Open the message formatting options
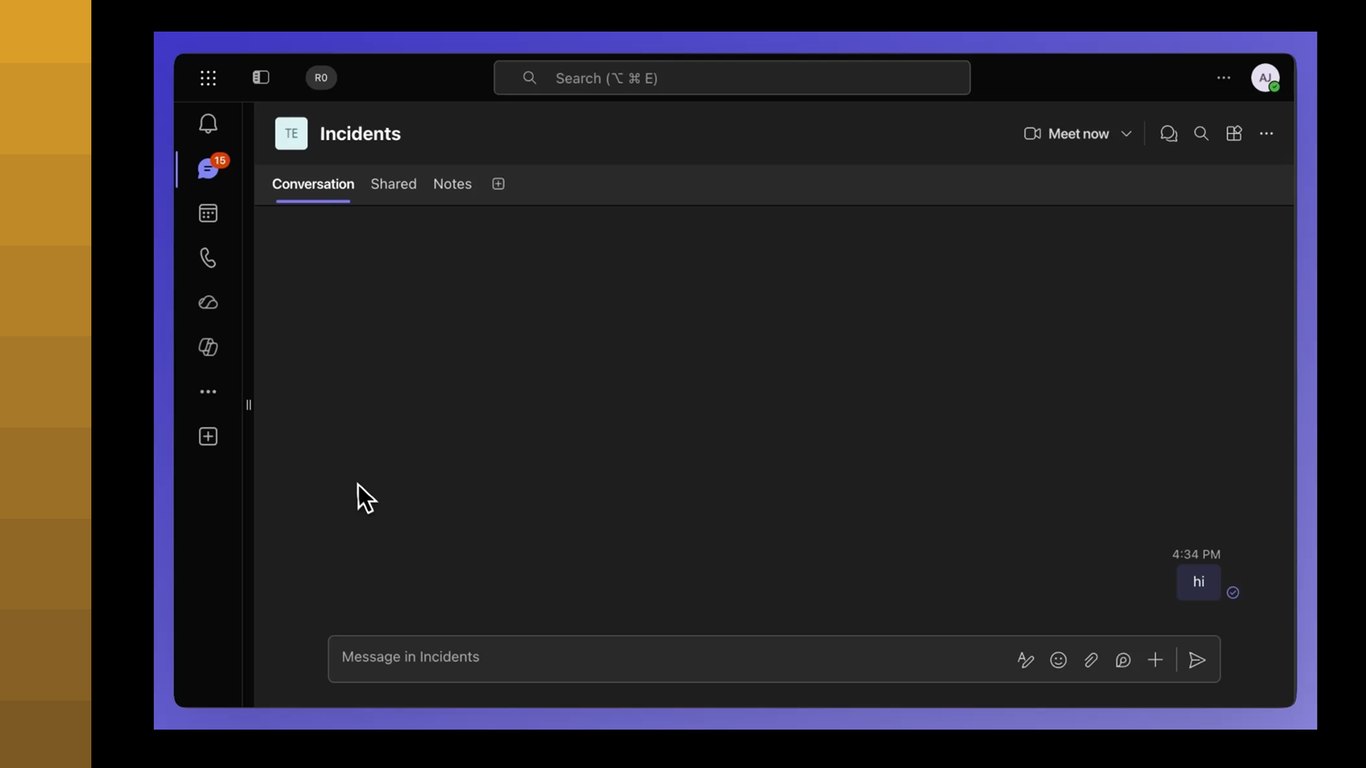 click(x=1026, y=660)
